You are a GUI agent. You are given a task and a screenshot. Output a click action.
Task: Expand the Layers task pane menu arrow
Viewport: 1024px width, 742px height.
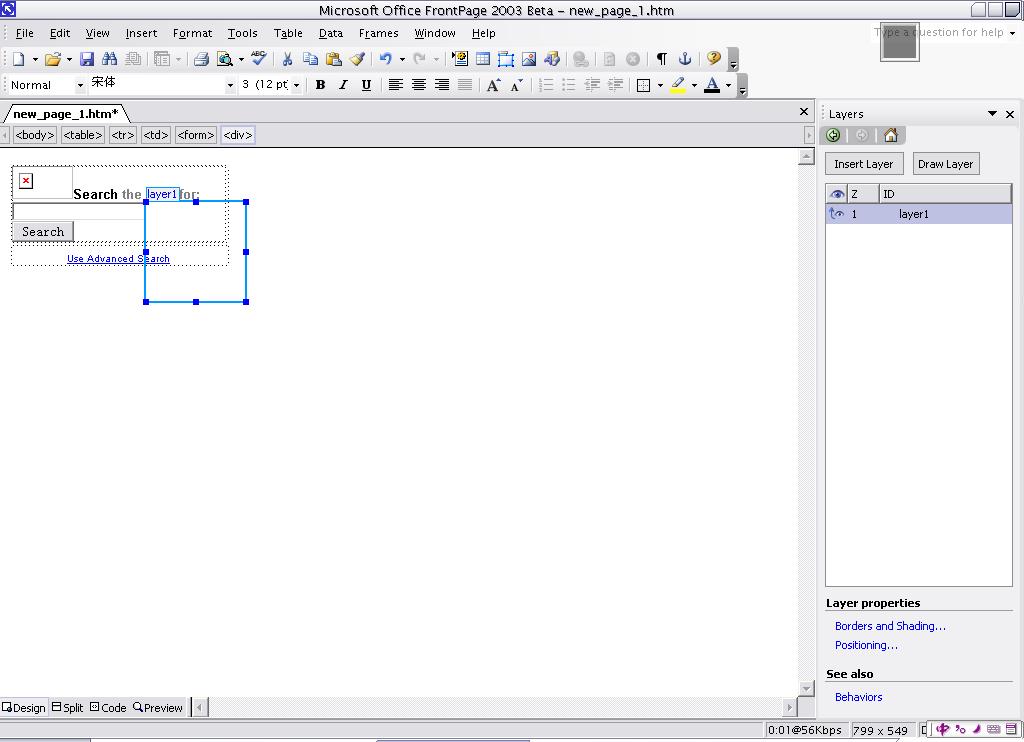pyautogui.click(x=992, y=114)
